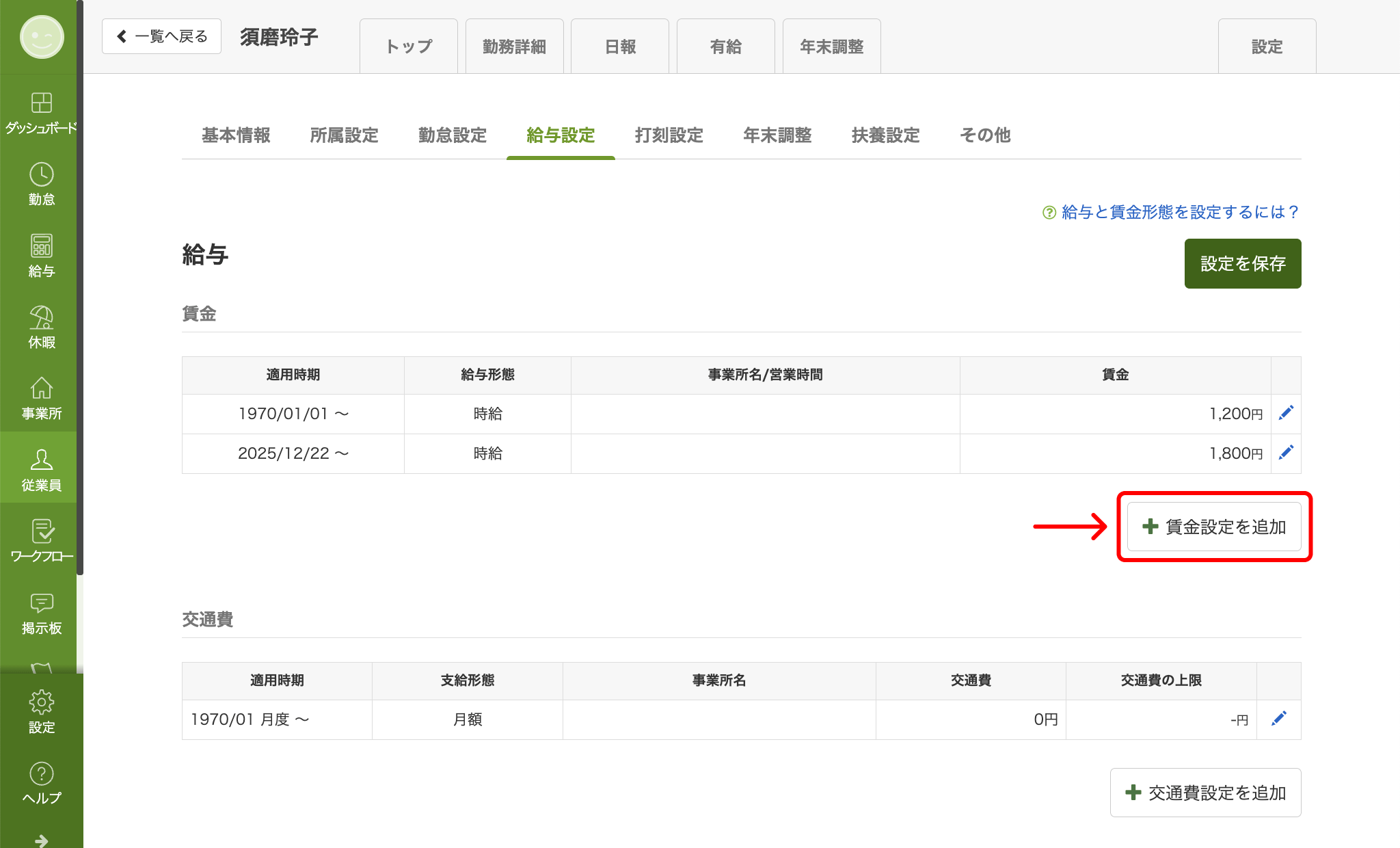1400x848 pixels.
Task: Click the 設定を保存 button
Action: pyautogui.click(x=1242, y=263)
